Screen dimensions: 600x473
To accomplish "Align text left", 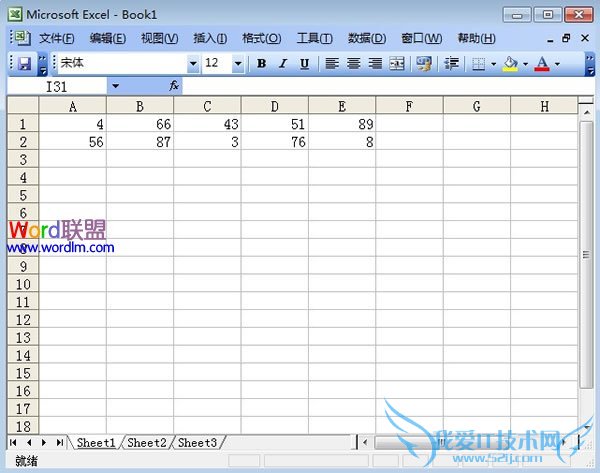I will click(x=332, y=64).
